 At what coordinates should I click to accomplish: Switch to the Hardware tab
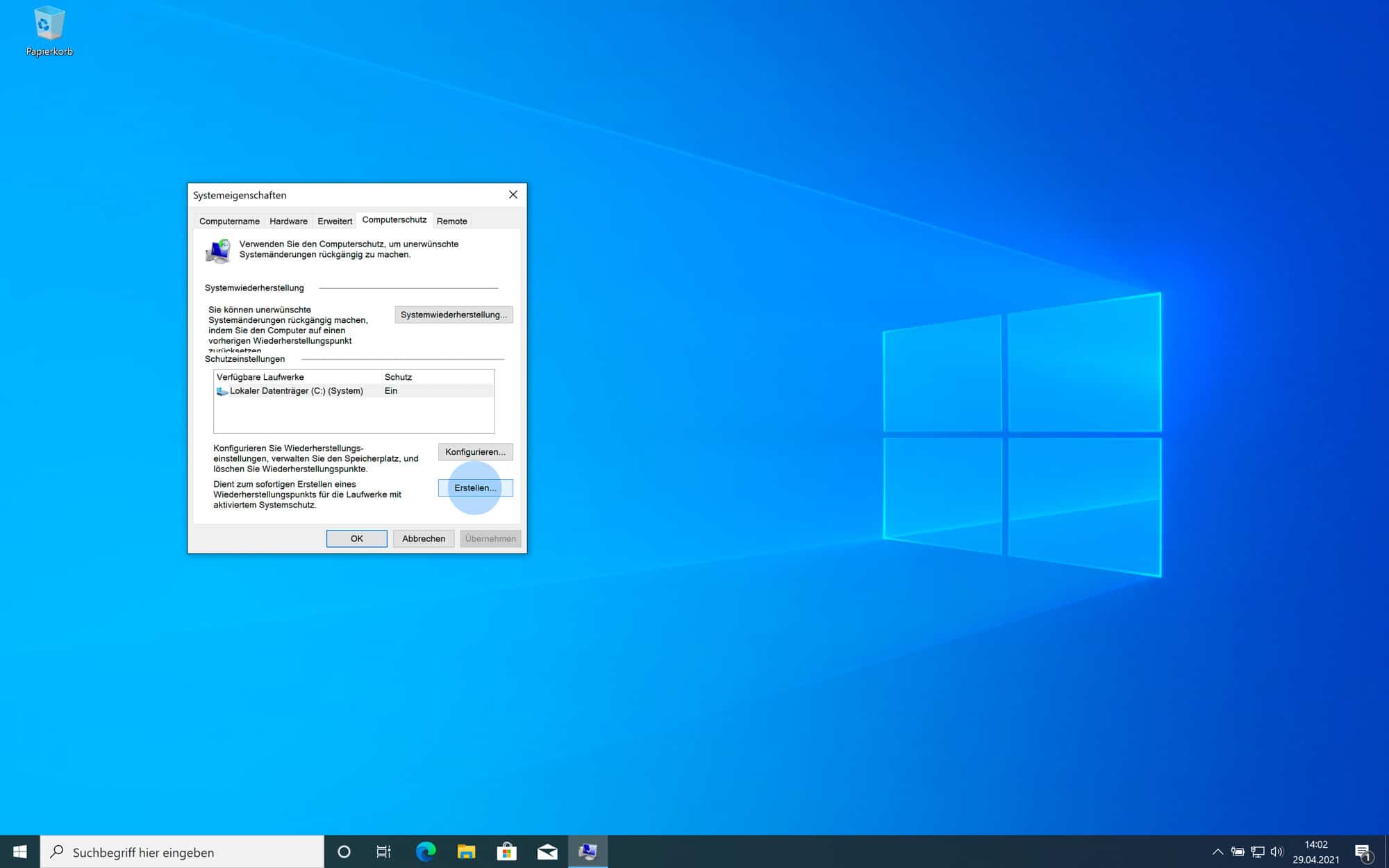pyautogui.click(x=288, y=221)
